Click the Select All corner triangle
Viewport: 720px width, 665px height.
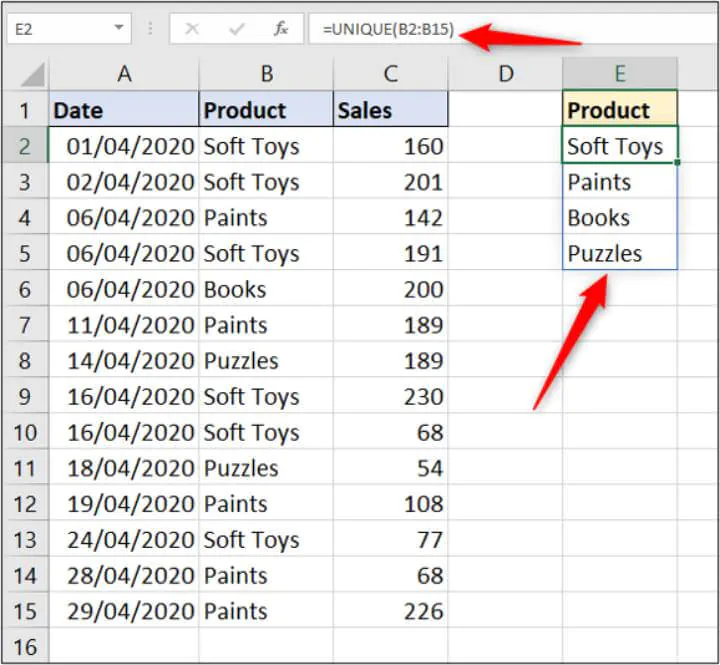(x=33, y=75)
